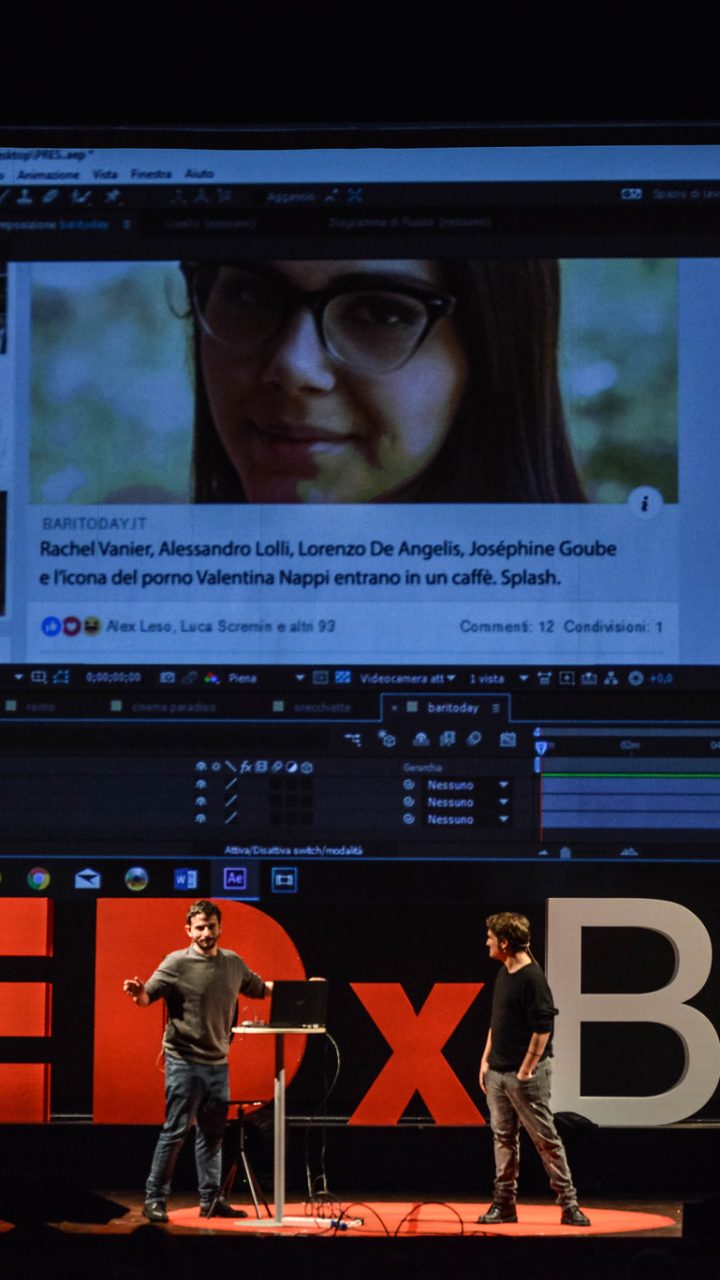Expand the Videocamera att view dropdown
Image resolution: width=720 pixels, height=1280 pixels.
point(407,677)
